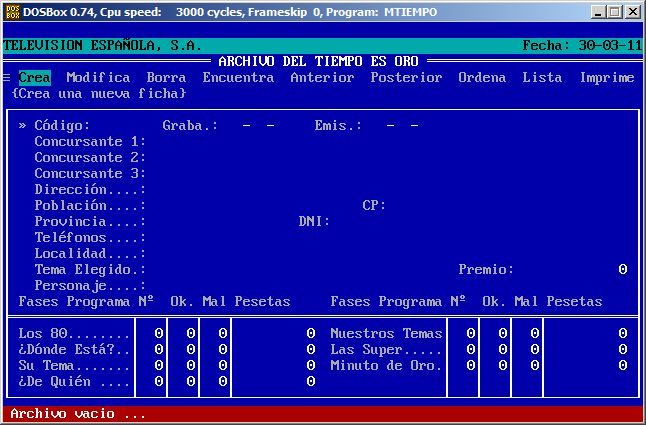This screenshot has width=646, height=425.
Task: Select the Crea menu option
Action: click(x=34, y=78)
